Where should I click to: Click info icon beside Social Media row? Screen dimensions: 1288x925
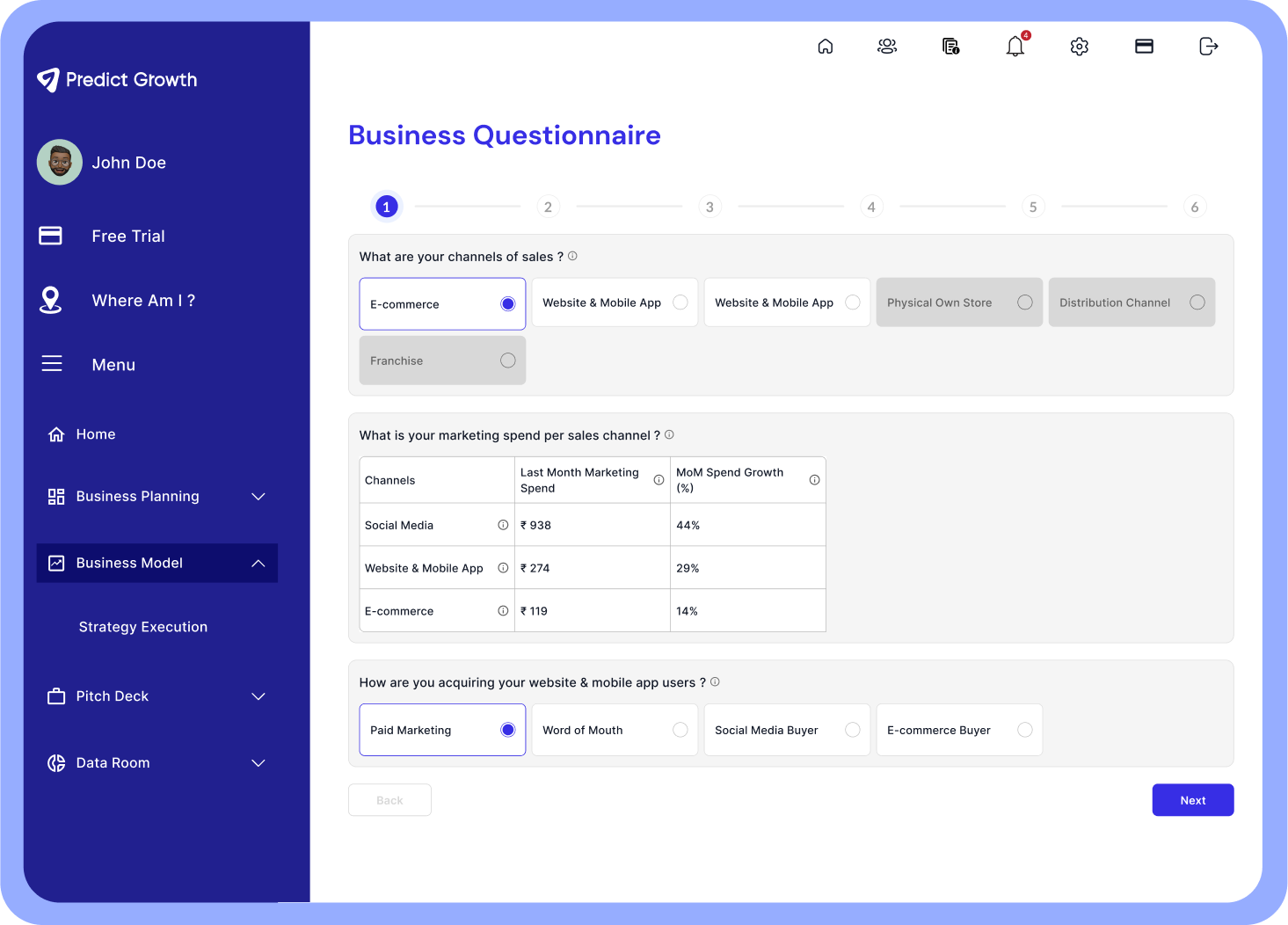[x=503, y=525]
